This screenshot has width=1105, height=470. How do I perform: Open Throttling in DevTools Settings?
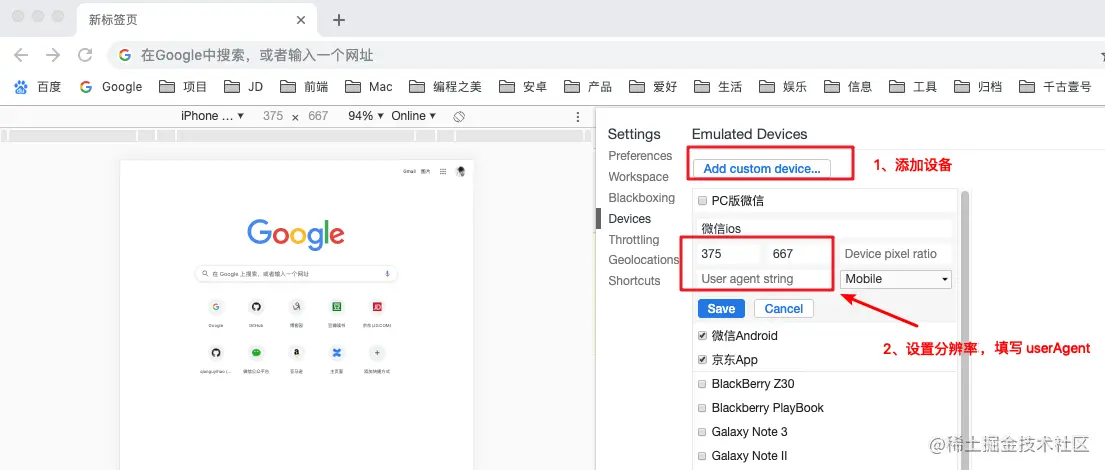tap(634, 240)
